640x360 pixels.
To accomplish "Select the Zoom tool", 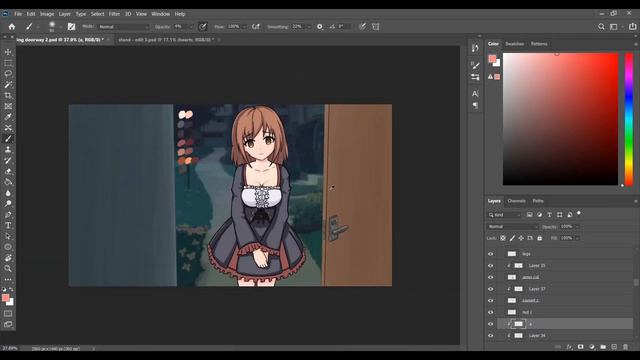I will point(8,269).
